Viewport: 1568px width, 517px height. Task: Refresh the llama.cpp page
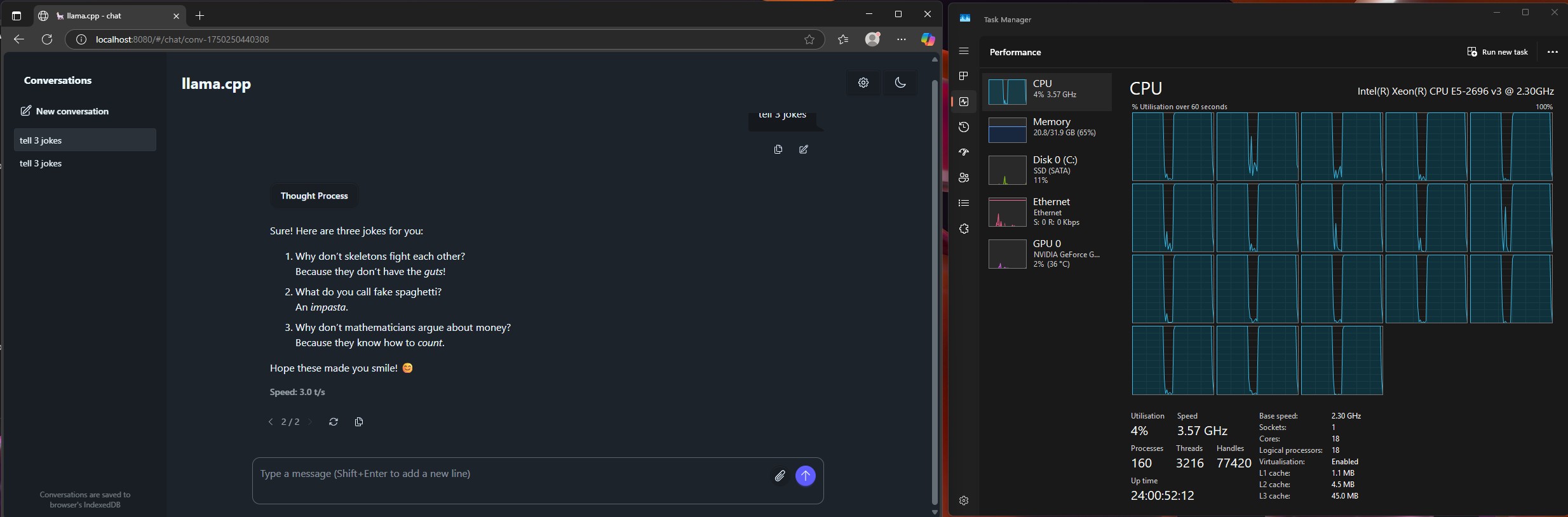tap(47, 39)
